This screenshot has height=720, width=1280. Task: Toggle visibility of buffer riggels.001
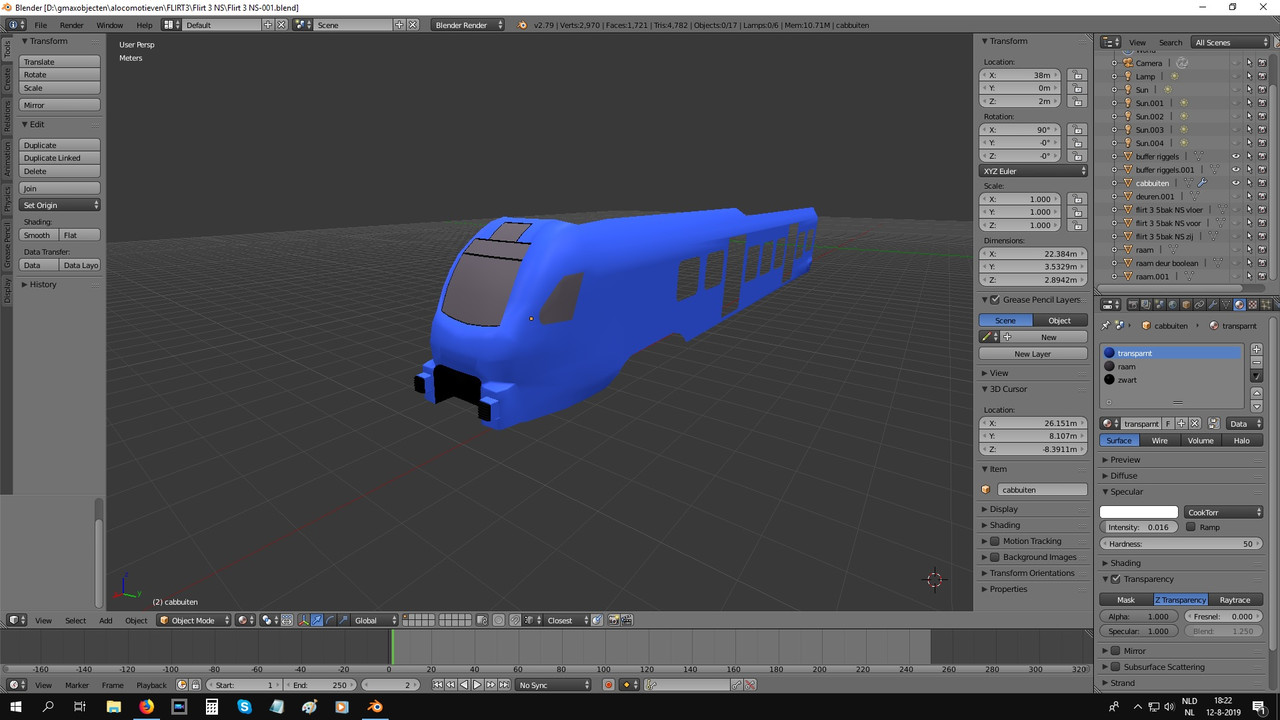(1236, 170)
